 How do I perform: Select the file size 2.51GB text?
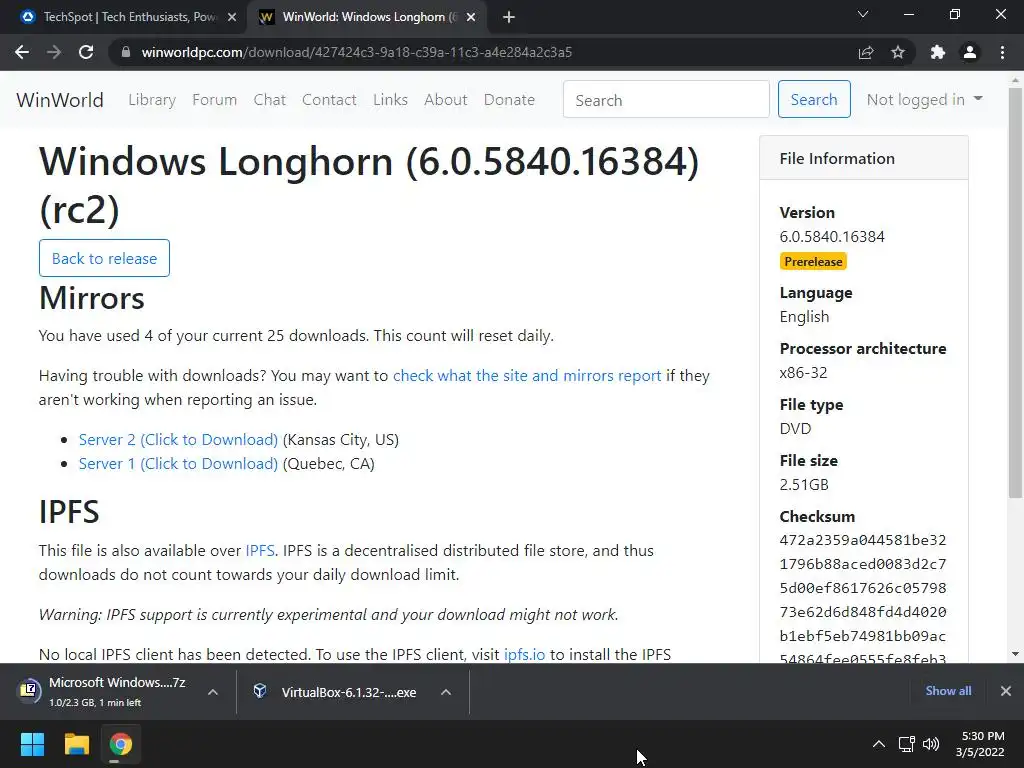804,485
